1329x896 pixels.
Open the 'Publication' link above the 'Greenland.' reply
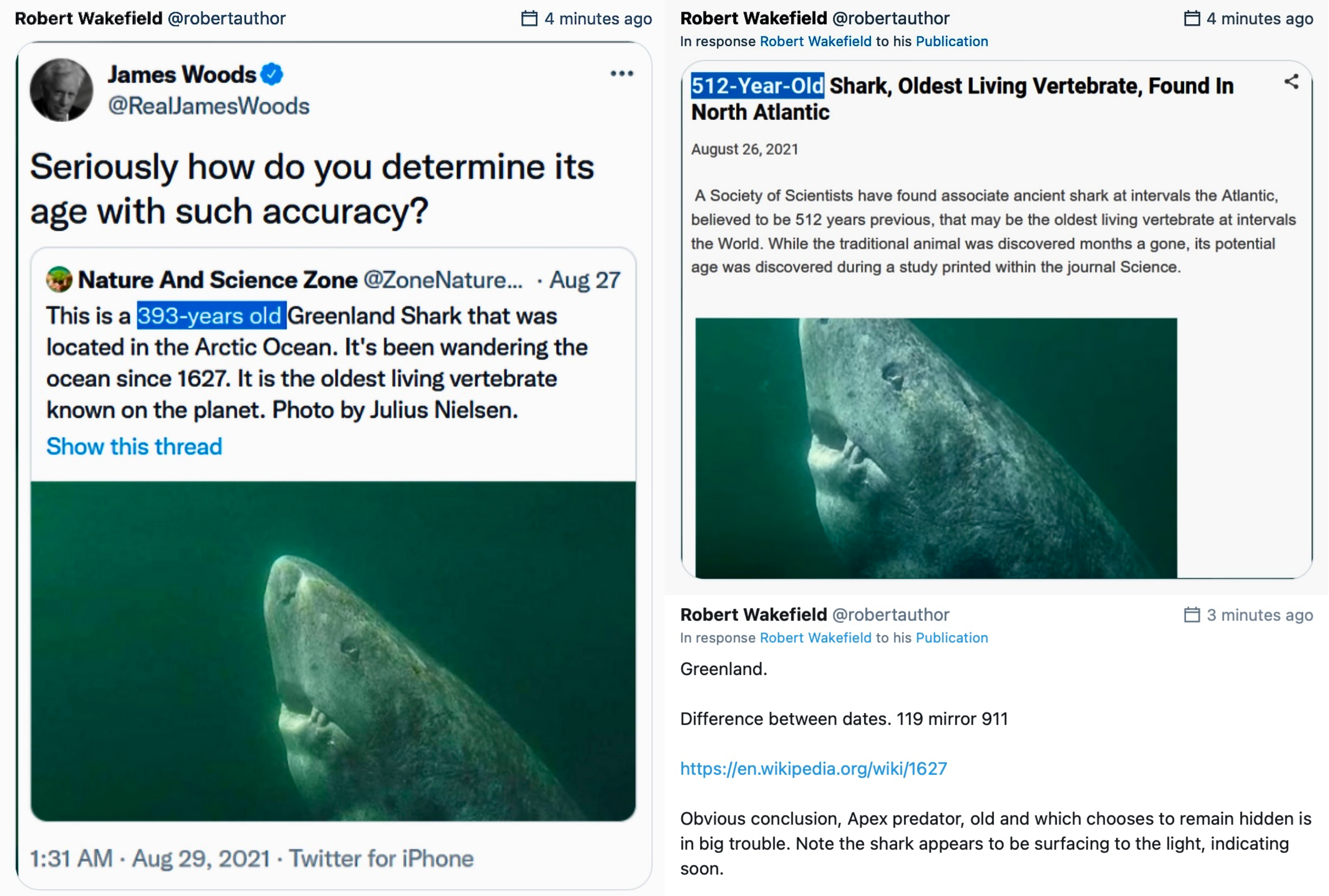tap(951, 638)
